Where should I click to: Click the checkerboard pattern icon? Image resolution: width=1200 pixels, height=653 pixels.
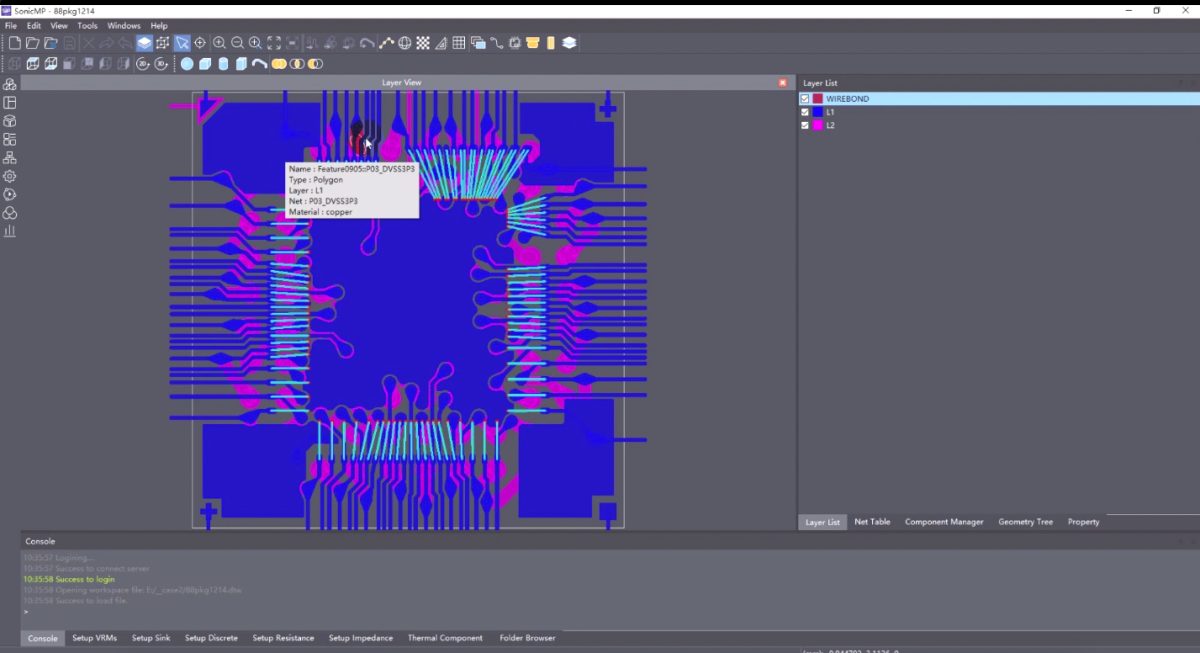(423, 43)
